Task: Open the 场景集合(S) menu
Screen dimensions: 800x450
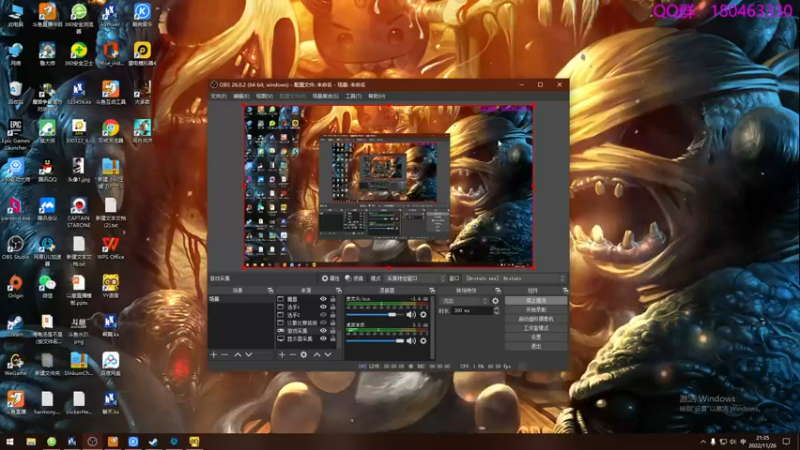Action: tap(326, 96)
